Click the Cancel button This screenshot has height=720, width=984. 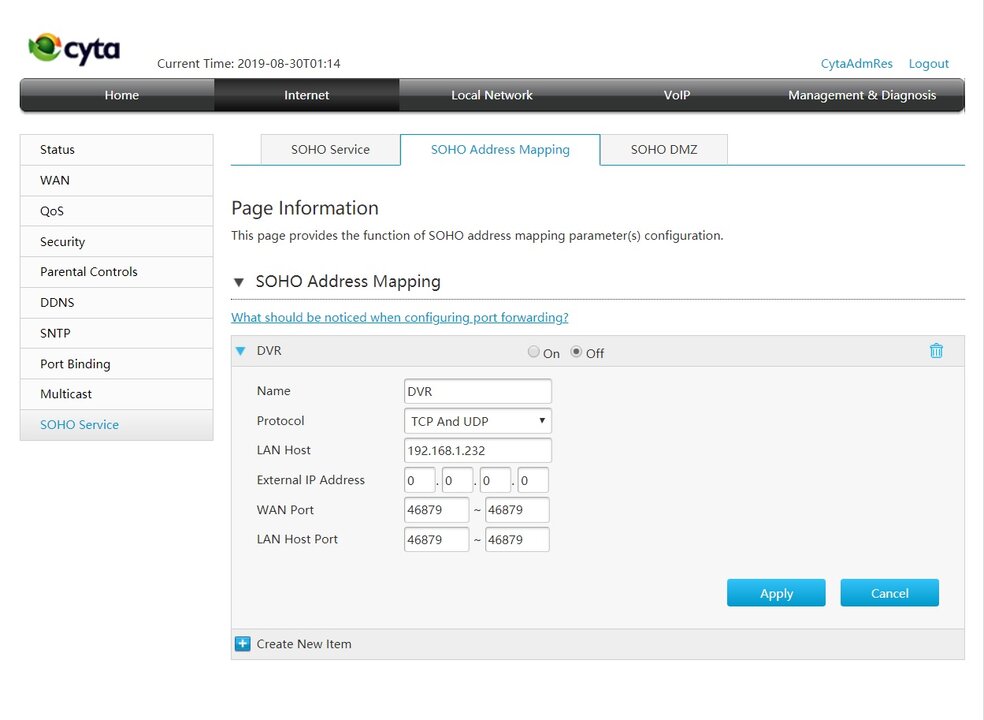click(x=889, y=593)
